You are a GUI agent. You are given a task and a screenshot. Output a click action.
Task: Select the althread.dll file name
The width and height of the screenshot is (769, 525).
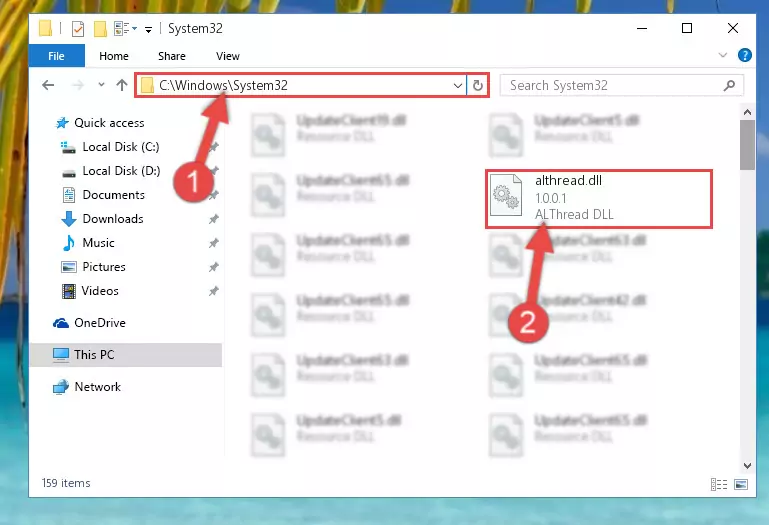tap(568, 181)
